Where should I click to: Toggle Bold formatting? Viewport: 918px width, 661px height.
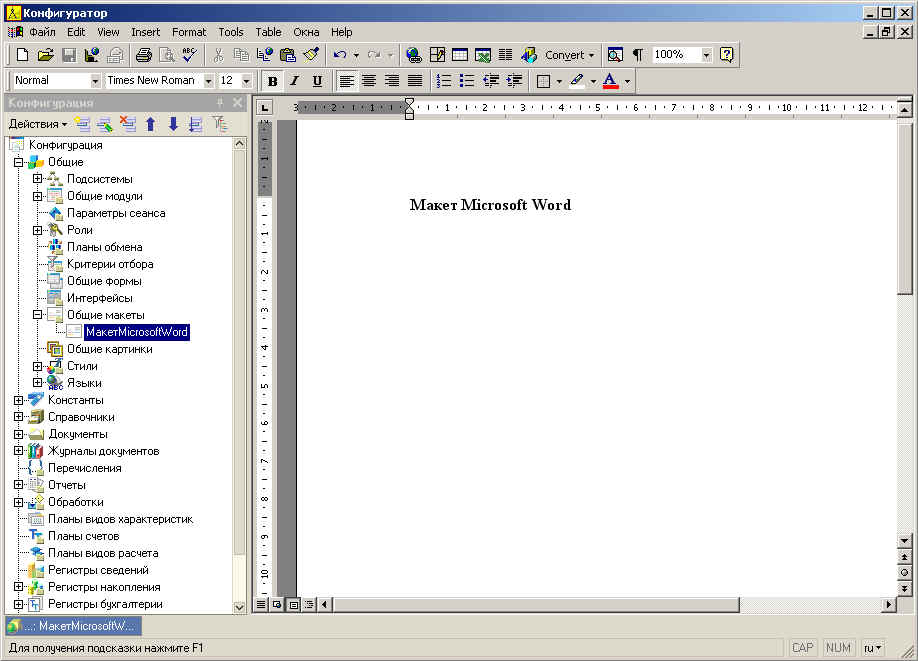coord(272,81)
